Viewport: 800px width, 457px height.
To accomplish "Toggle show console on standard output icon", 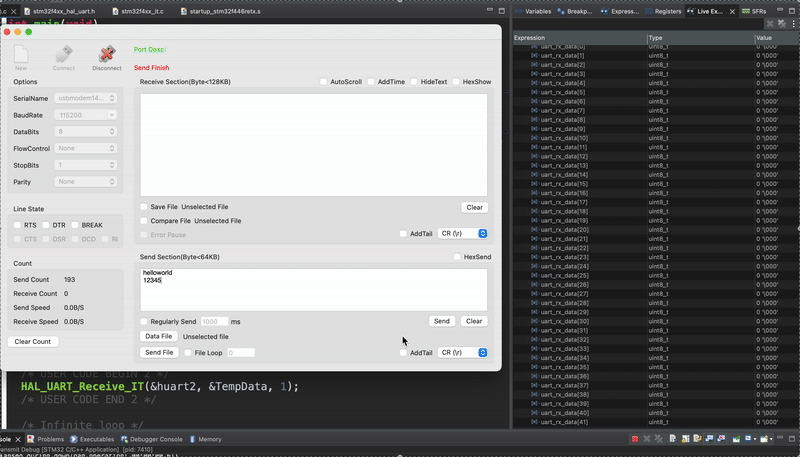I will pyautogui.click(x=709, y=439).
